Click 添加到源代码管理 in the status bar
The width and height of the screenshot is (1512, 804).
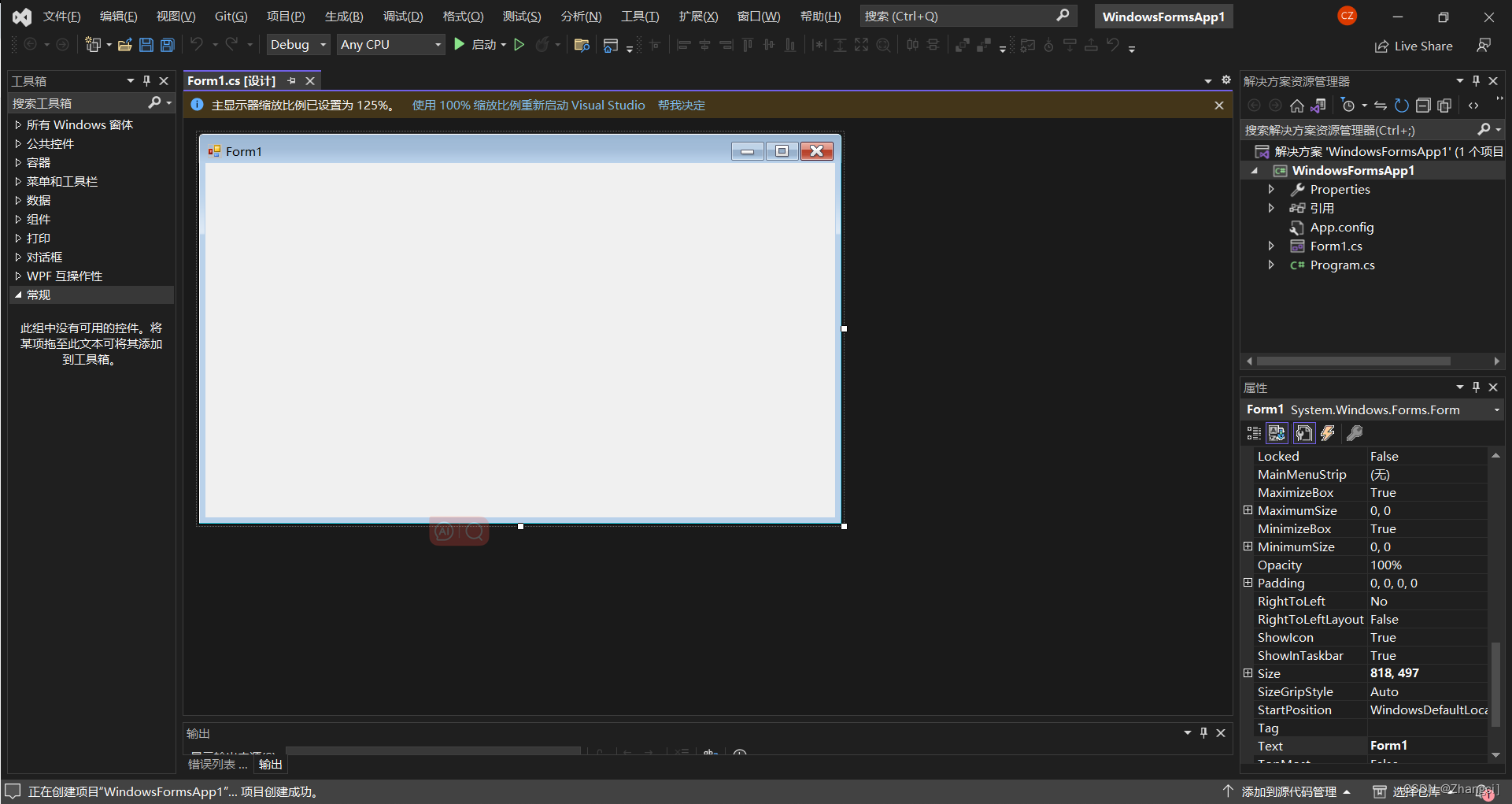pos(1288,791)
